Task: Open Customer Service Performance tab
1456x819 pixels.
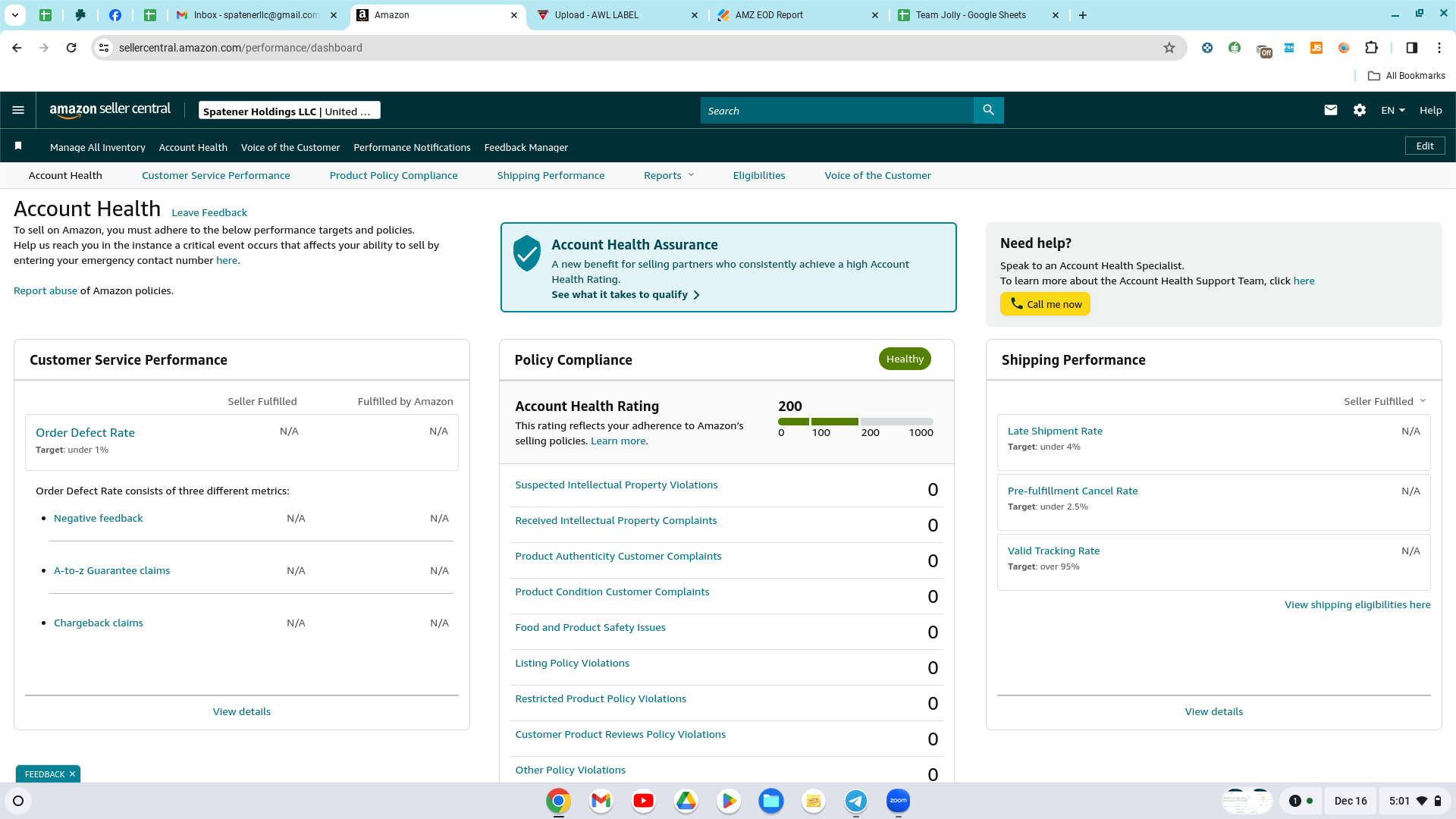Action: coord(215,175)
